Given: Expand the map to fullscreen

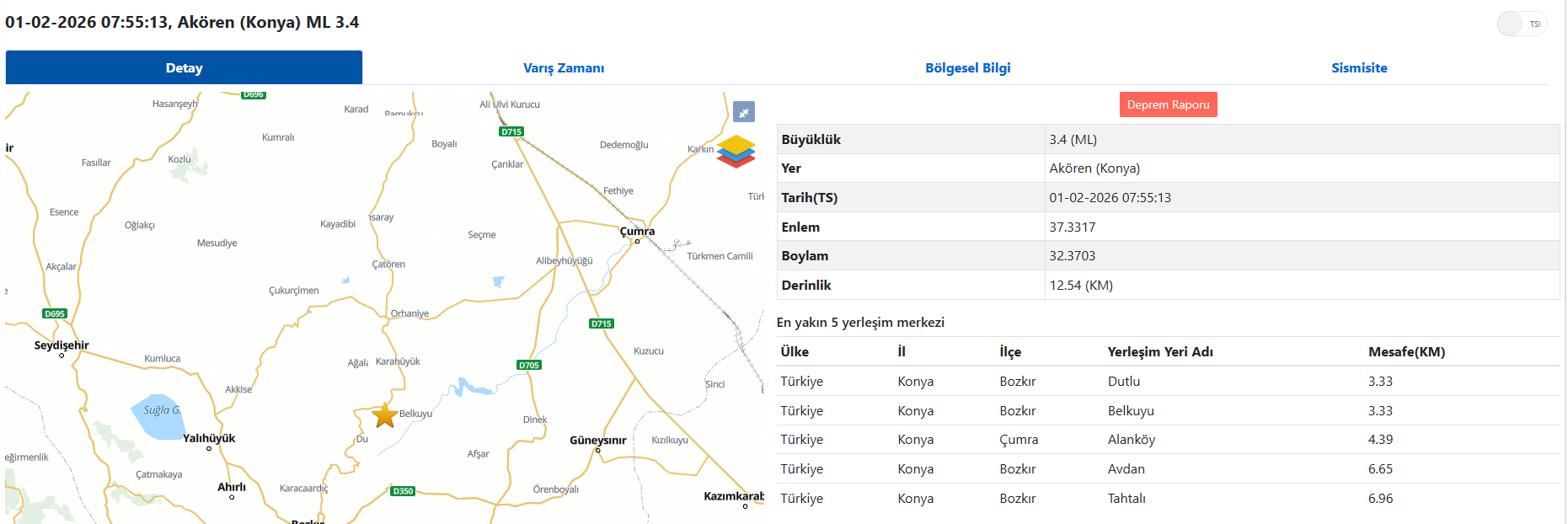Looking at the screenshot, I should point(744,112).
